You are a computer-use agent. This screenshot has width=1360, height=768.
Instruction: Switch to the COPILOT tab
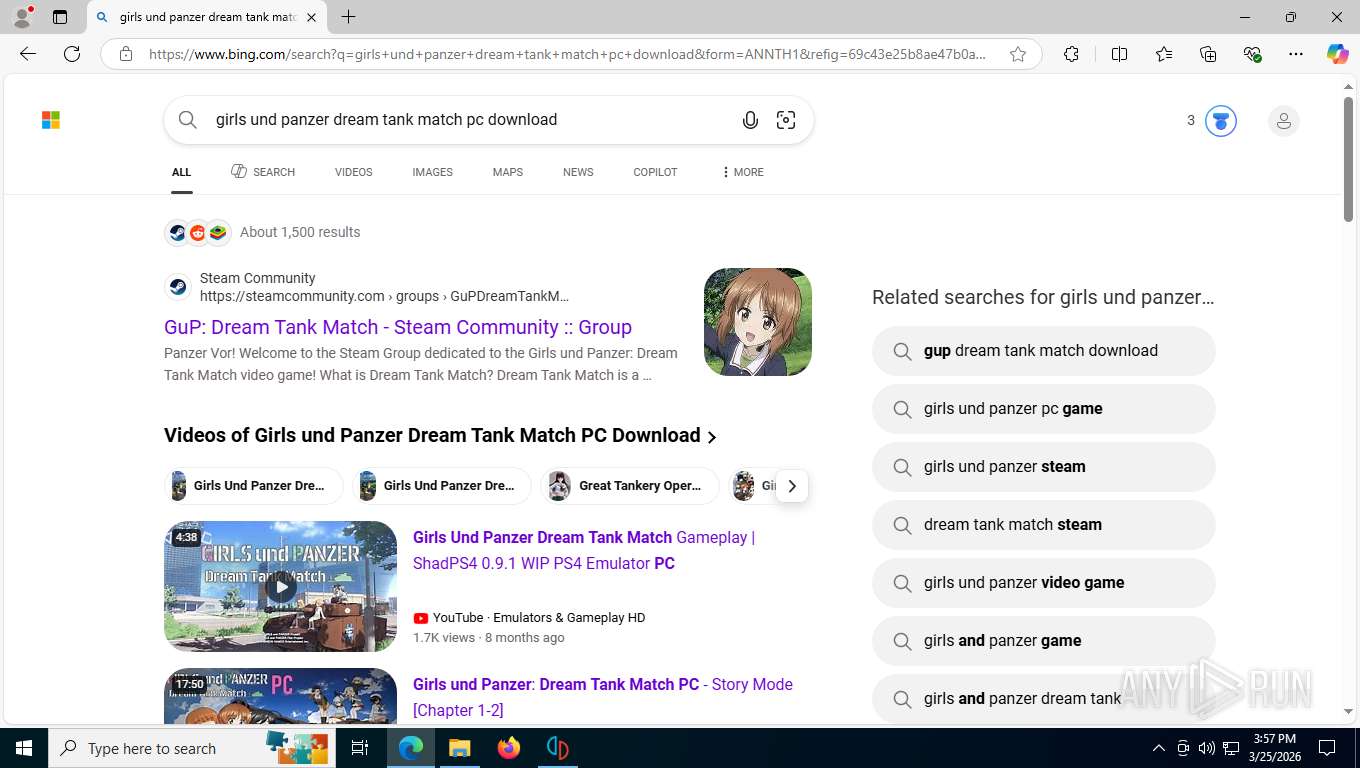[x=655, y=172]
